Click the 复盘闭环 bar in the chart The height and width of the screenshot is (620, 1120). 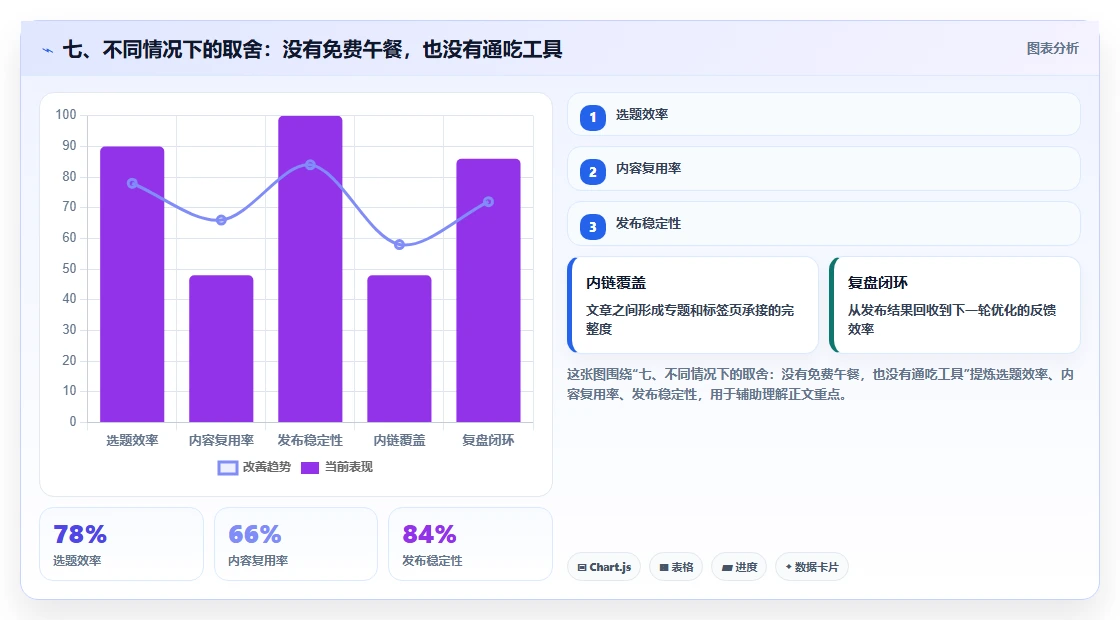click(489, 290)
